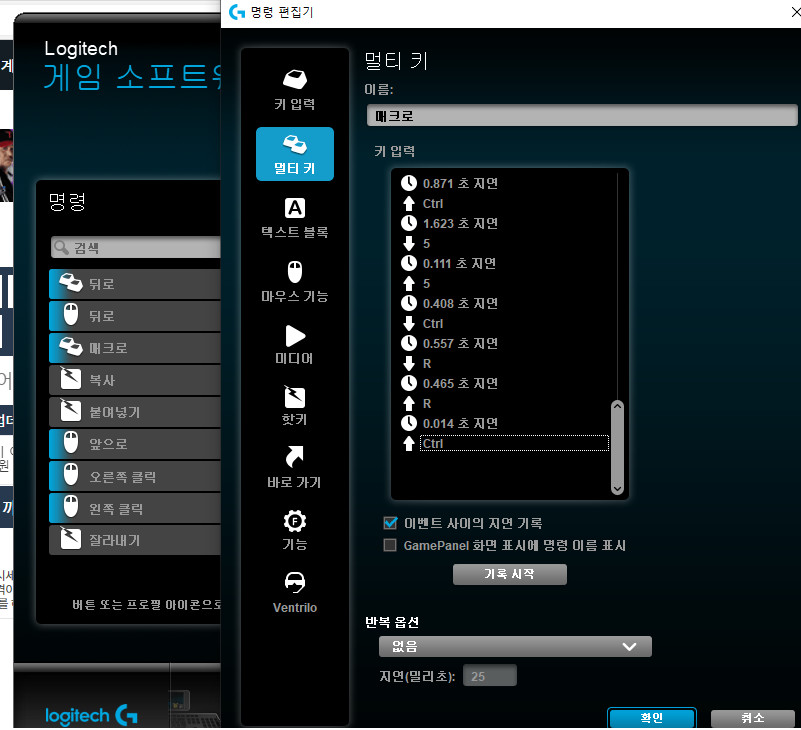Select 매크로 in the command list
This screenshot has height=730, width=801.
(135, 348)
